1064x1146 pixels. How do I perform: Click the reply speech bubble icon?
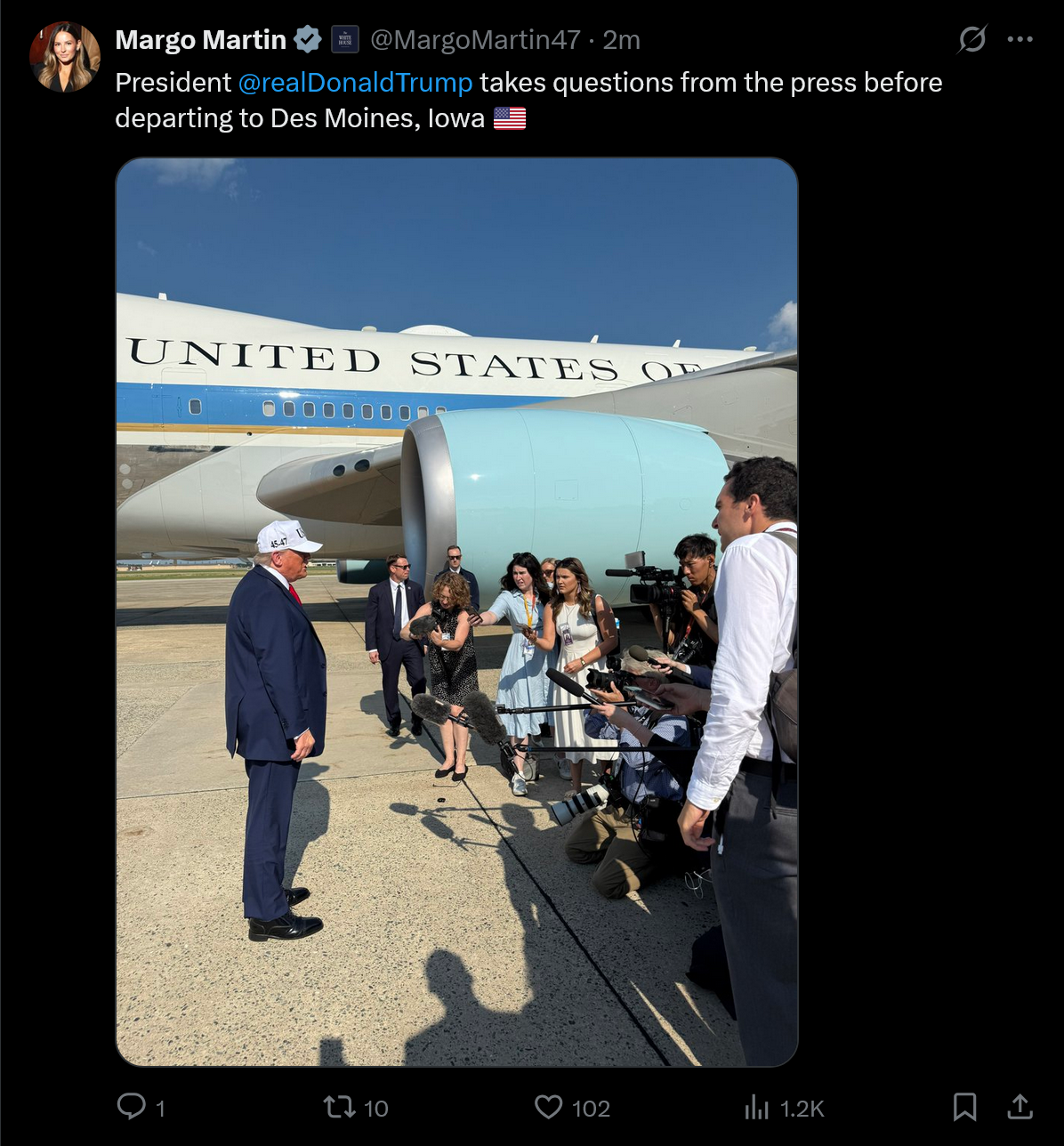[x=132, y=1107]
